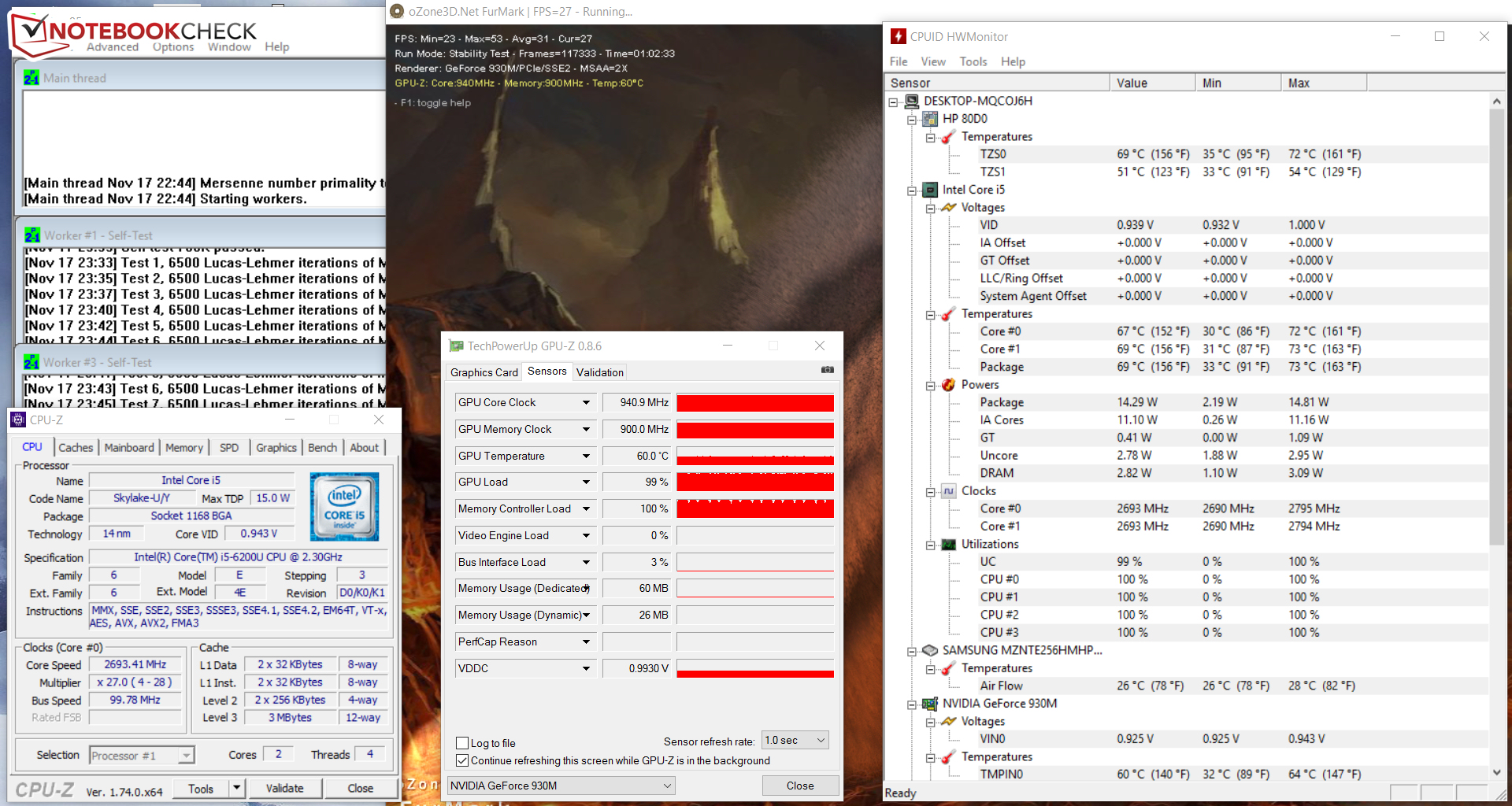Click the SAMSUNG Temperatures thermometer icon

point(948,668)
